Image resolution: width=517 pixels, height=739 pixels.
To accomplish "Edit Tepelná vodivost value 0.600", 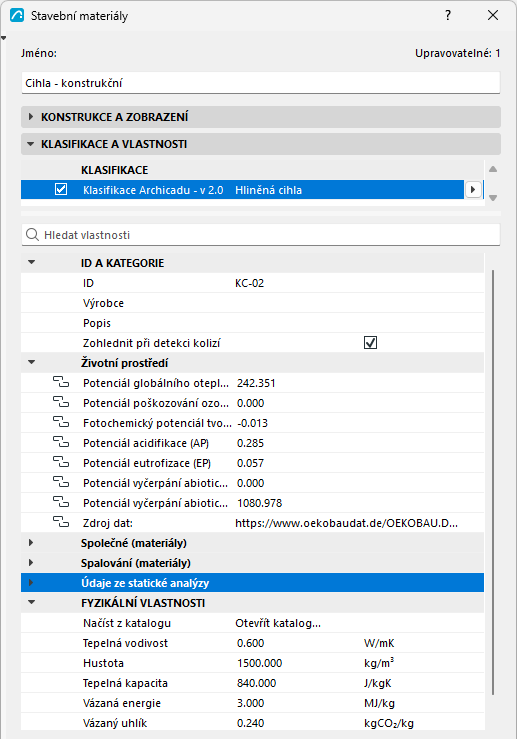I will pos(251,643).
